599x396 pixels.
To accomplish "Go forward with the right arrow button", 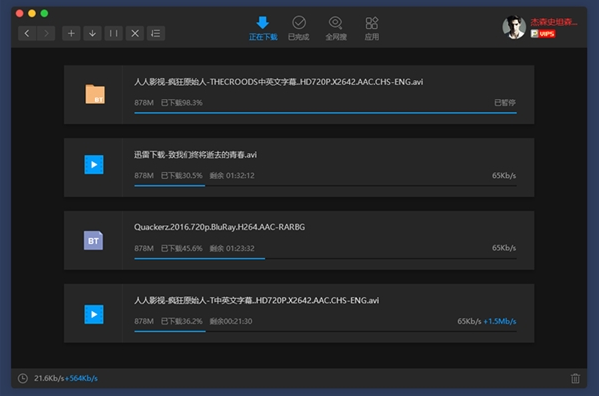I will [x=46, y=34].
